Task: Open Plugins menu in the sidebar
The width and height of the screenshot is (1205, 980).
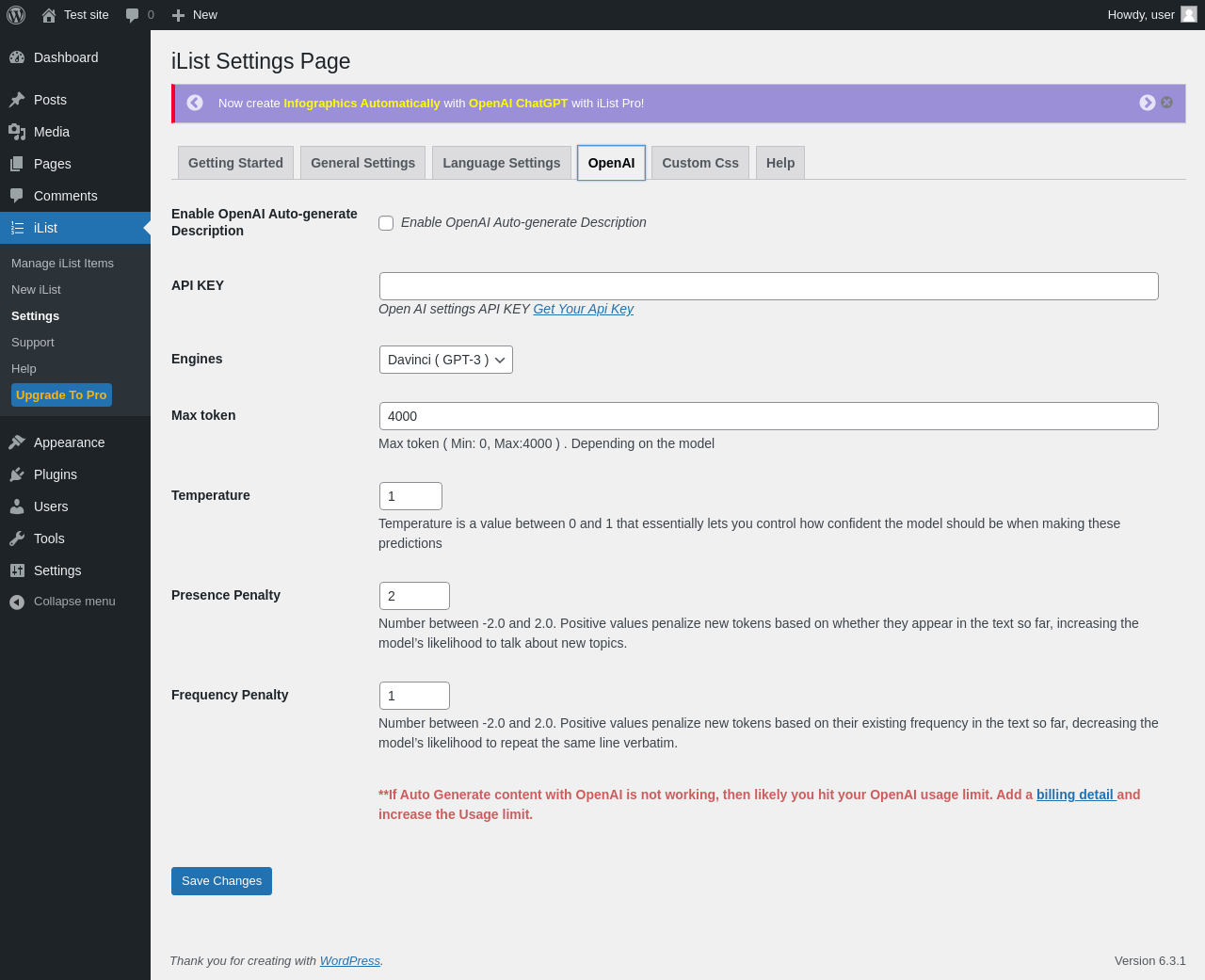Action: click(75, 474)
